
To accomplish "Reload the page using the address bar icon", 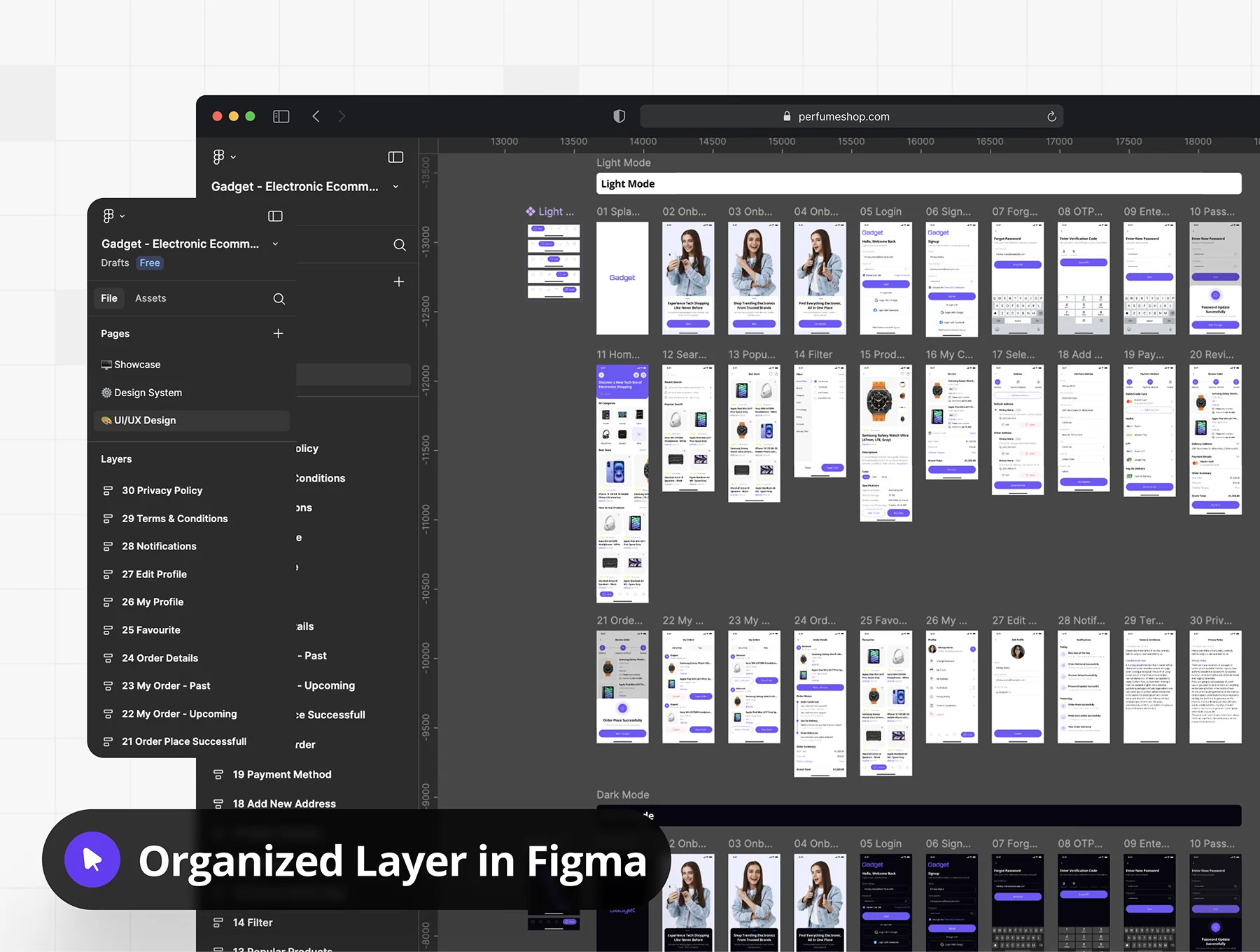I will (x=1051, y=116).
